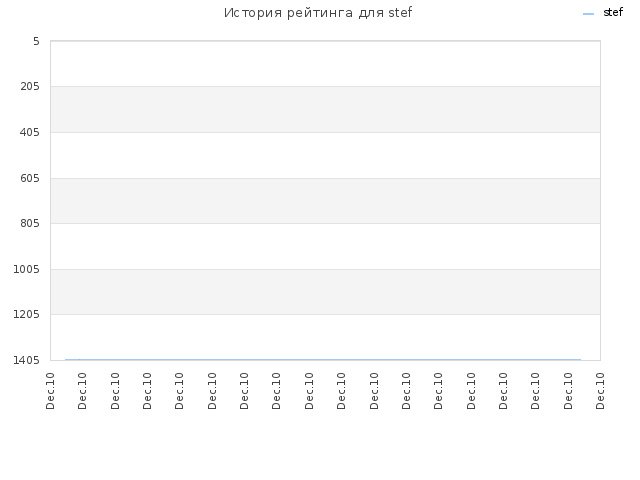Click the blue legend line swatch
The image size is (640, 480).
[x=588, y=14]
